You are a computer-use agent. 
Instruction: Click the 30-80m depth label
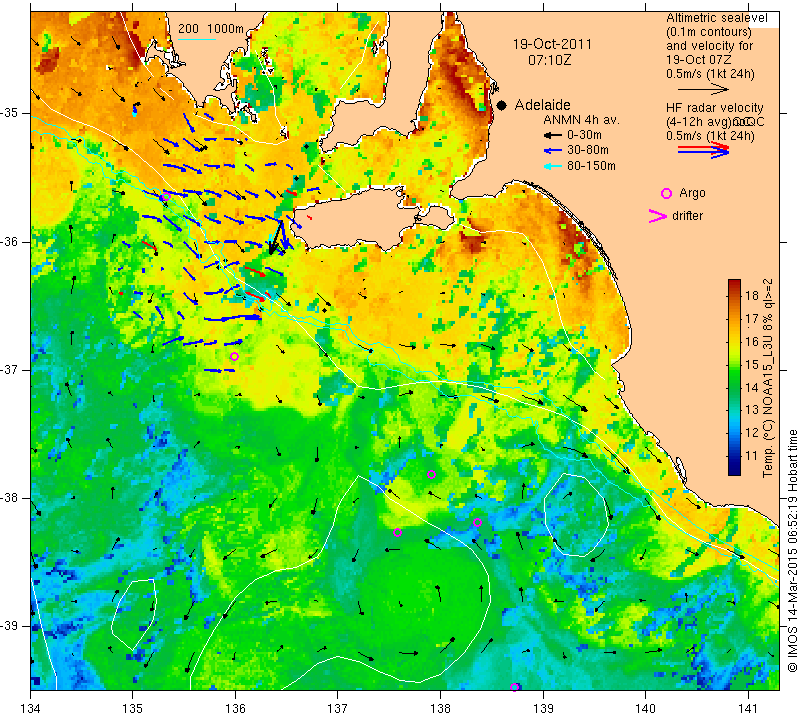tap(588, 150)
